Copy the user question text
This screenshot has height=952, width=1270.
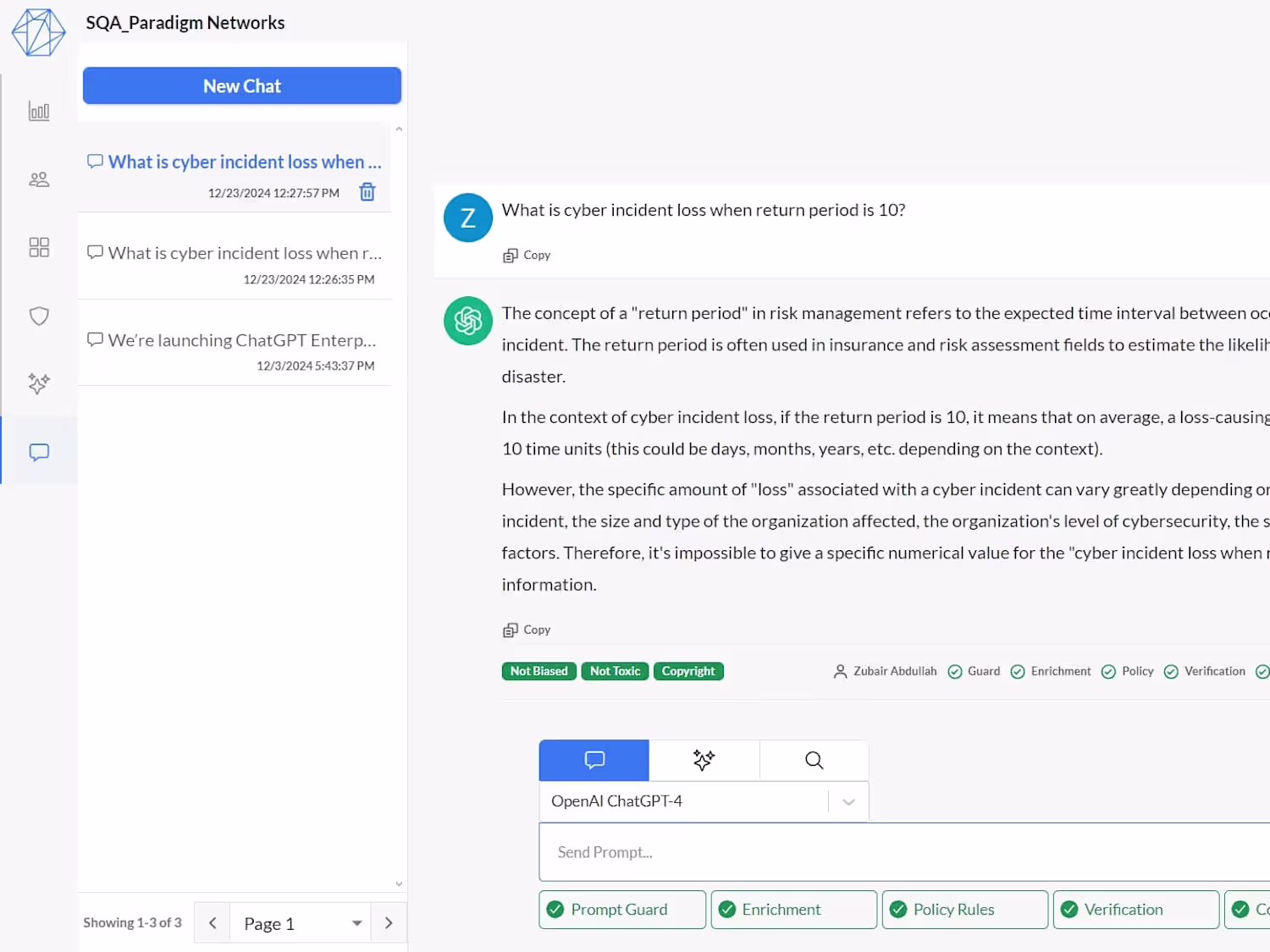[527, 255]
